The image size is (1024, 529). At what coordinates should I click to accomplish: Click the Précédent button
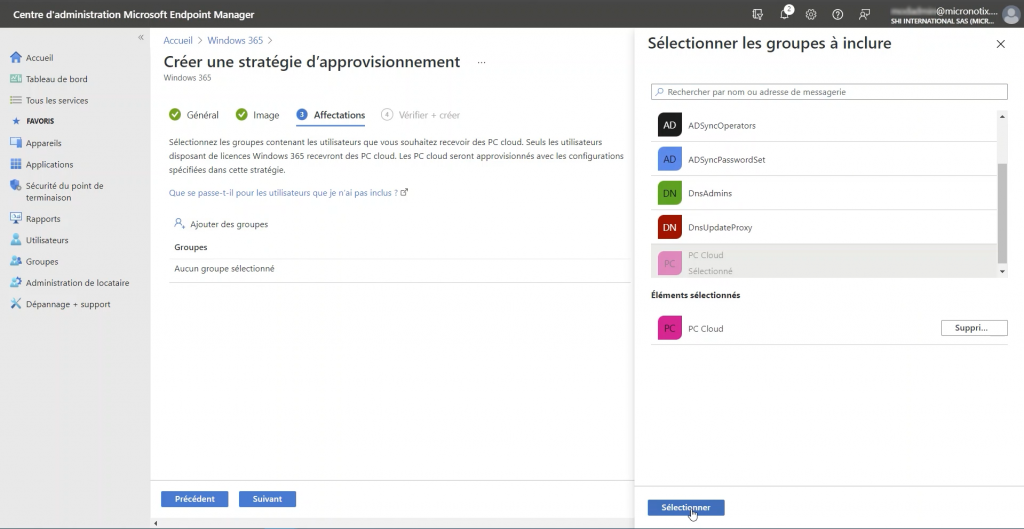coord(195,499)
